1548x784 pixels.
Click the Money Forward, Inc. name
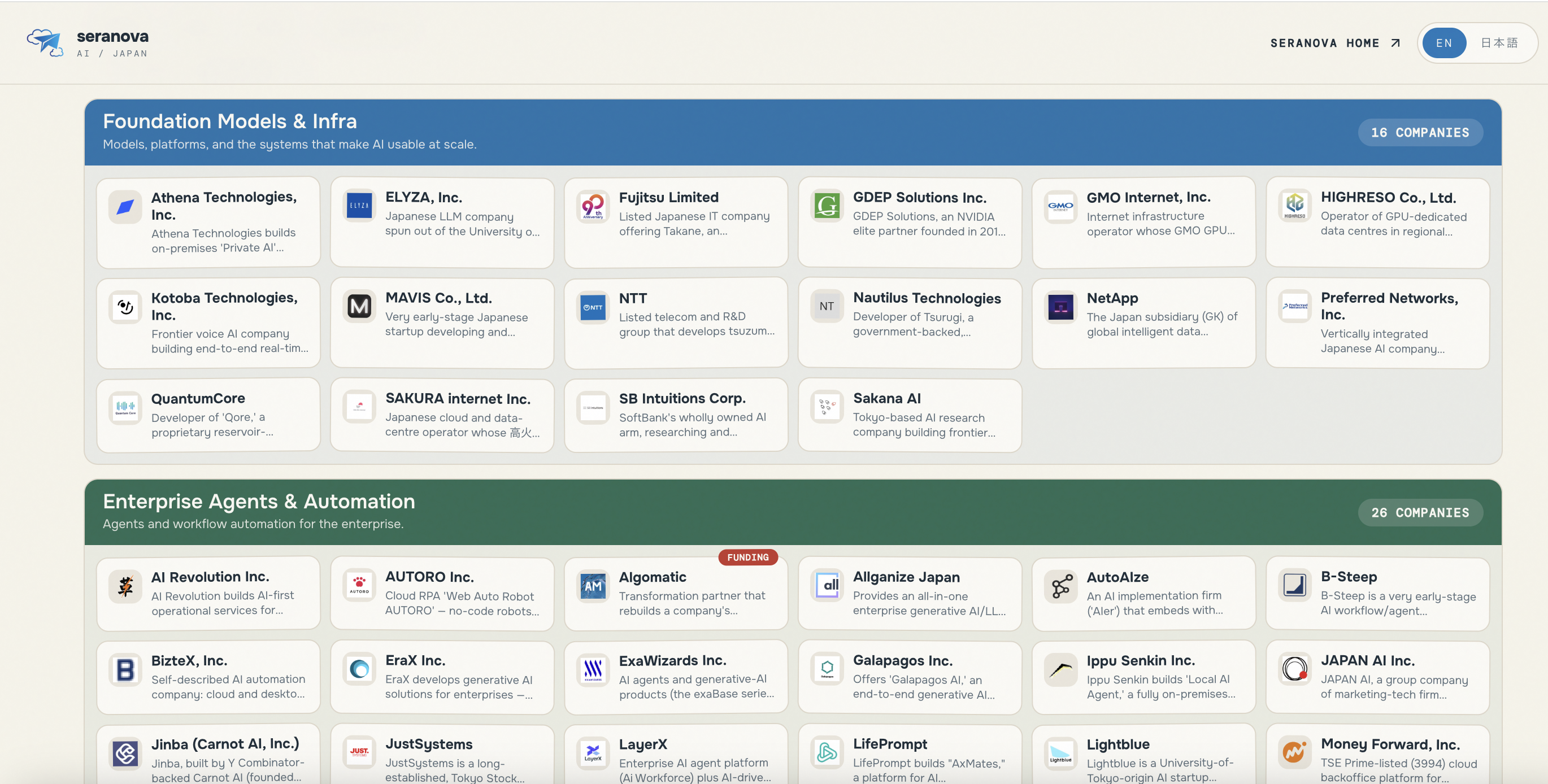(x=1390, y=744)
